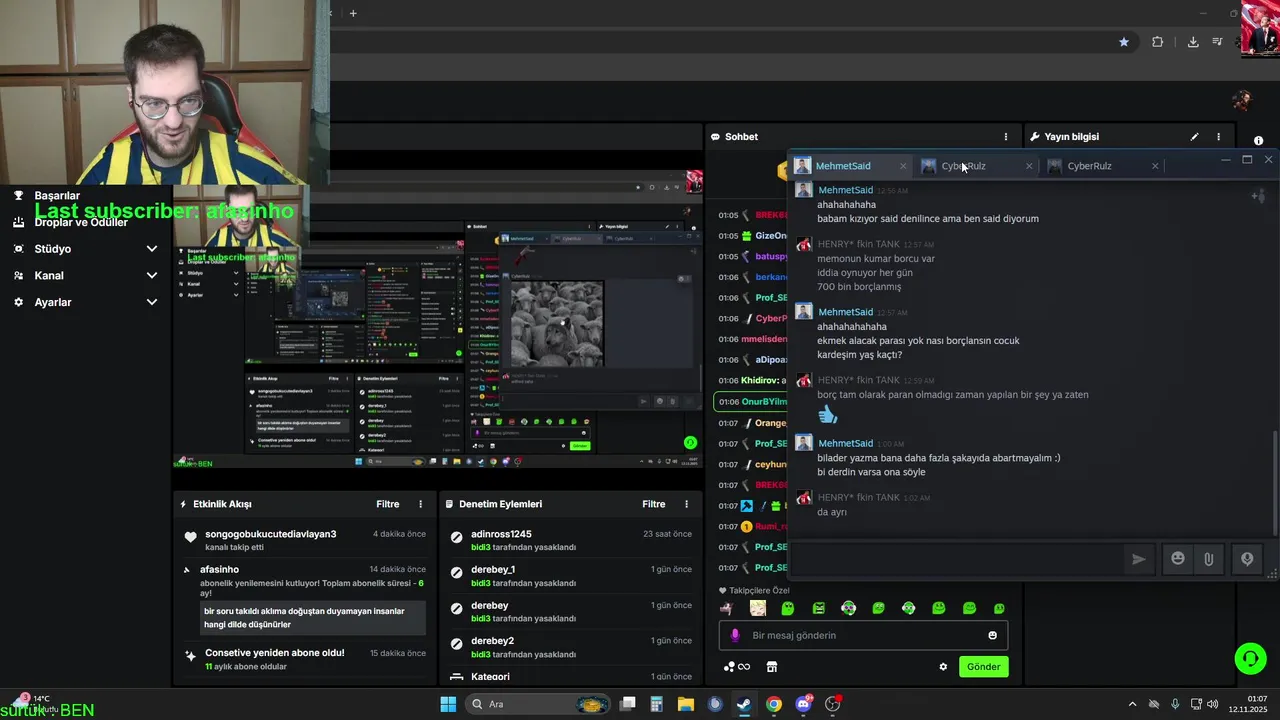Image resolution: width=1280 pixels, height=720 pixels.
Task: Open Calculator from the taskbar
Action: (656, 704)
